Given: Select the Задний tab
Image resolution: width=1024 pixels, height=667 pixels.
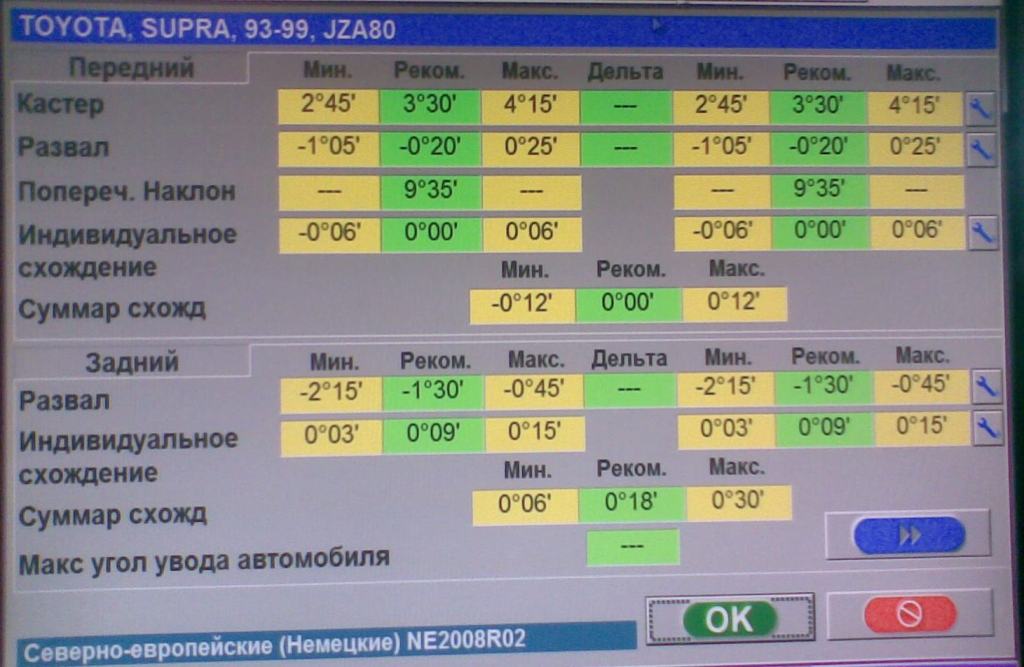Looking at the screenshot, I should tap(131, 362).
